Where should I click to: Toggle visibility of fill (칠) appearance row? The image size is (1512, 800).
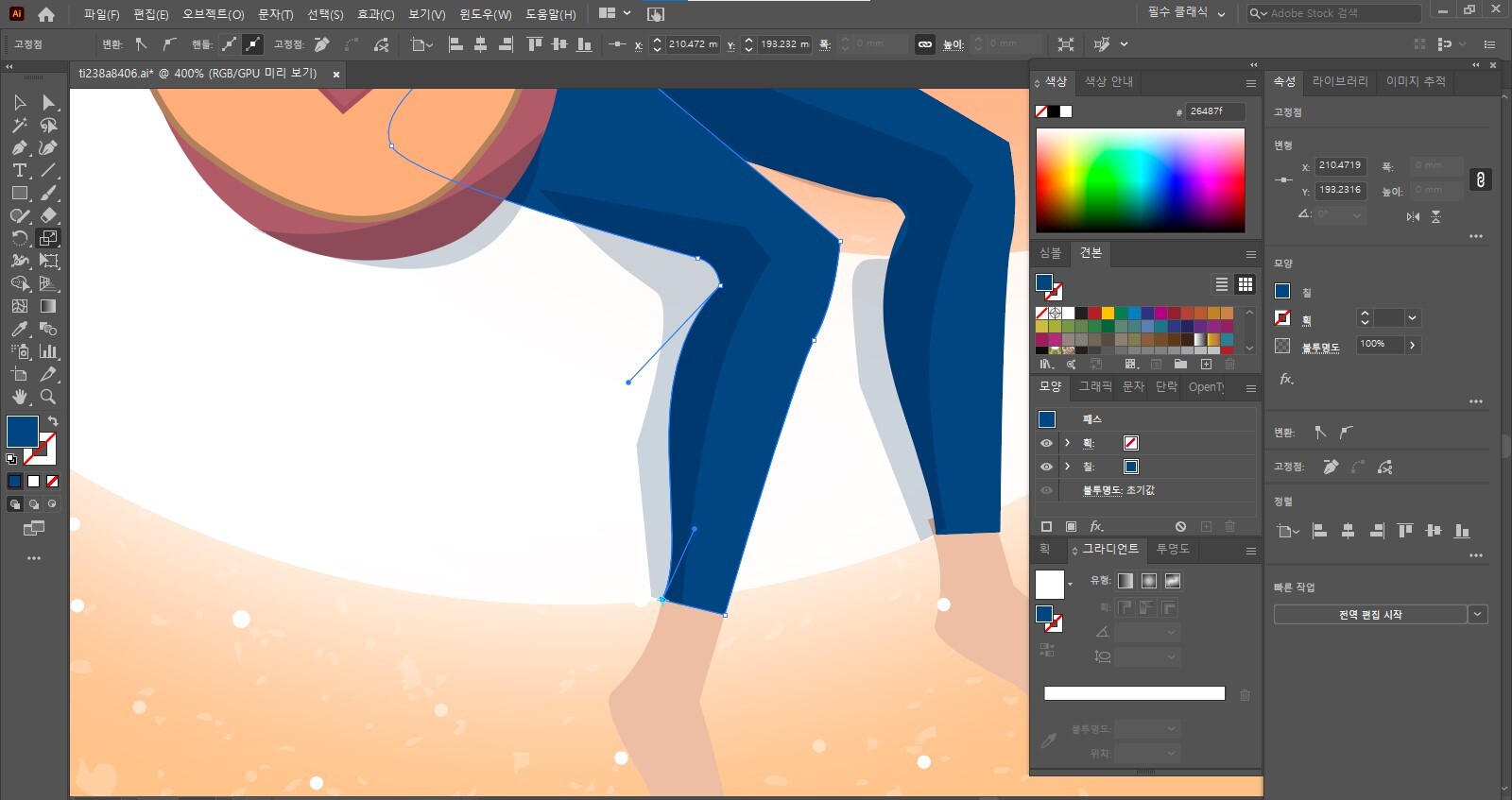[1046, 467]
